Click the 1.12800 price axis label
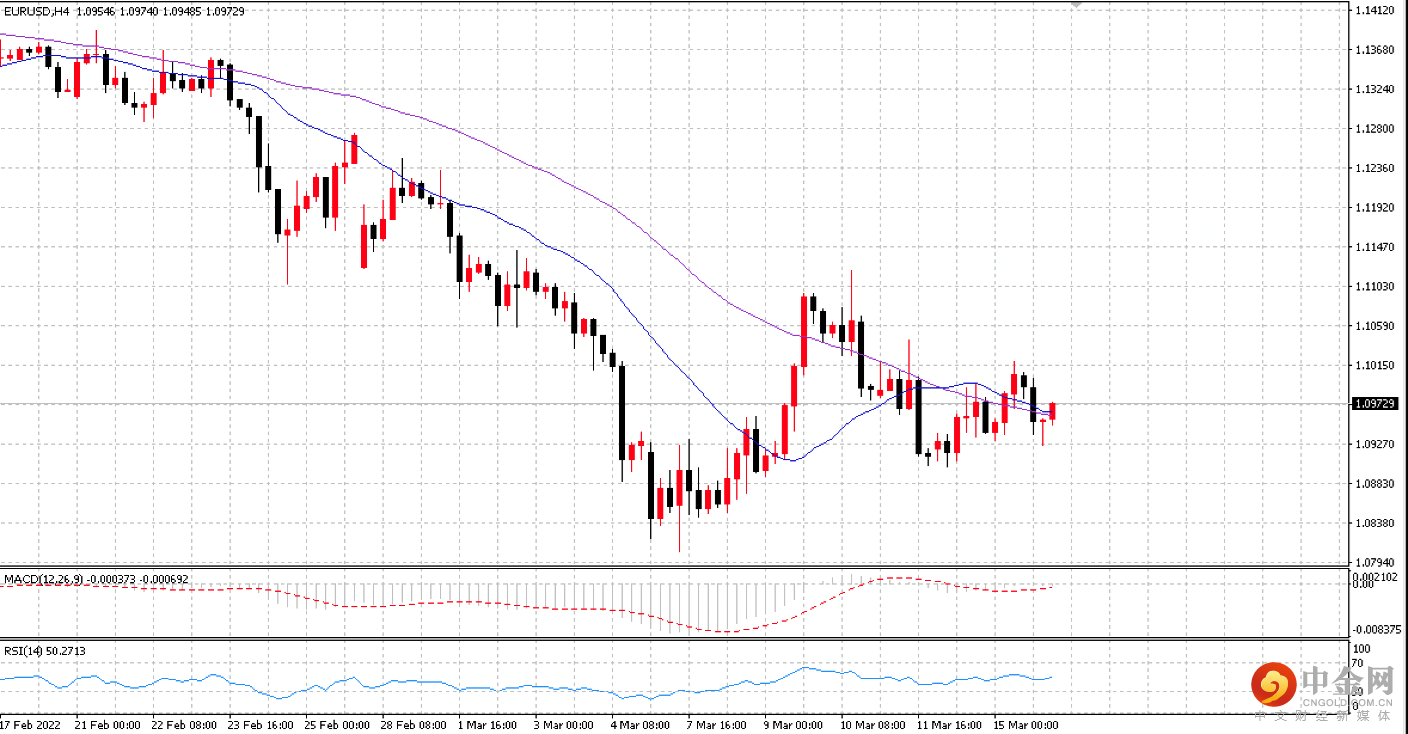1408x734 pixels. (1373, 129)
